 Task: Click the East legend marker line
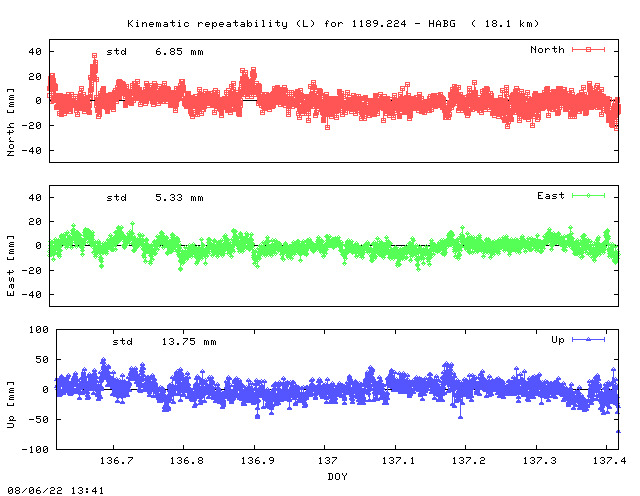(588, 196)
